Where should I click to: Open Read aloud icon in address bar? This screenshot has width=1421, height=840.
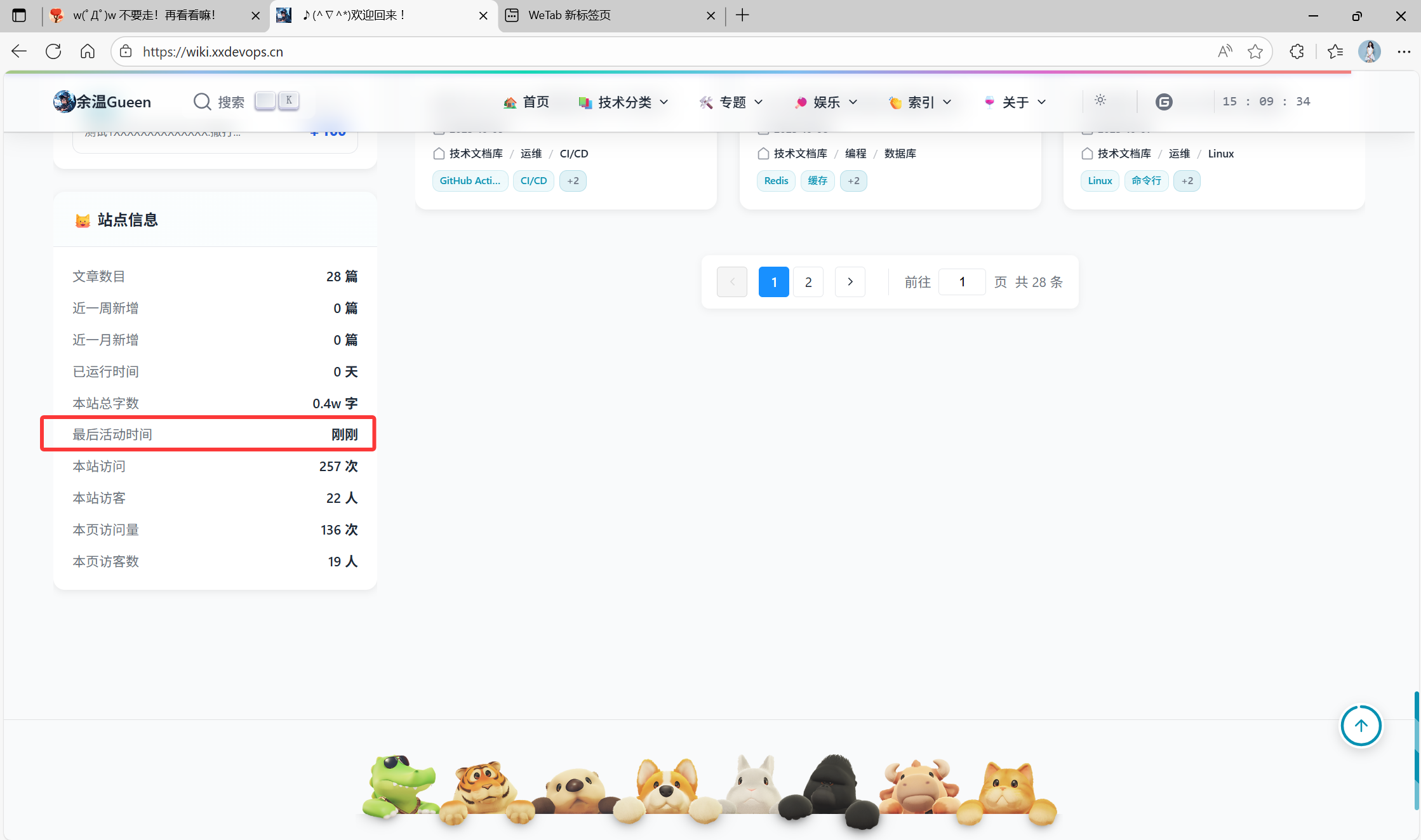point(1225,51)
